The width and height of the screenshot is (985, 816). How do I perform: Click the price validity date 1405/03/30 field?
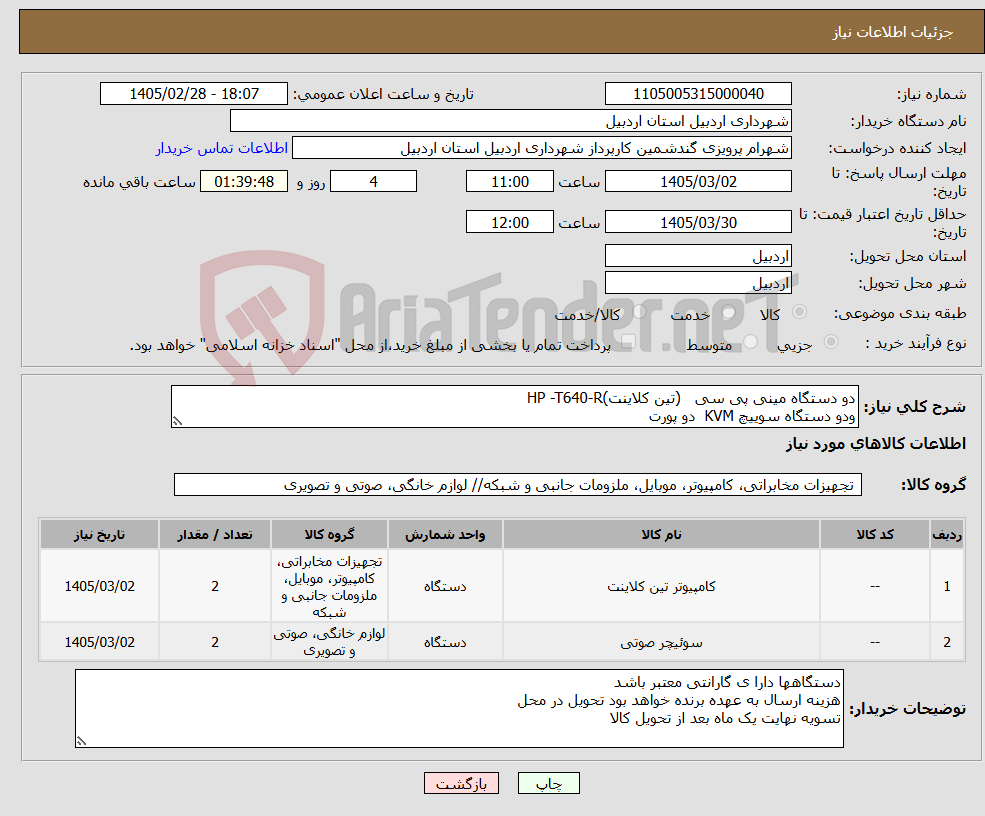[x=698, y=222]
